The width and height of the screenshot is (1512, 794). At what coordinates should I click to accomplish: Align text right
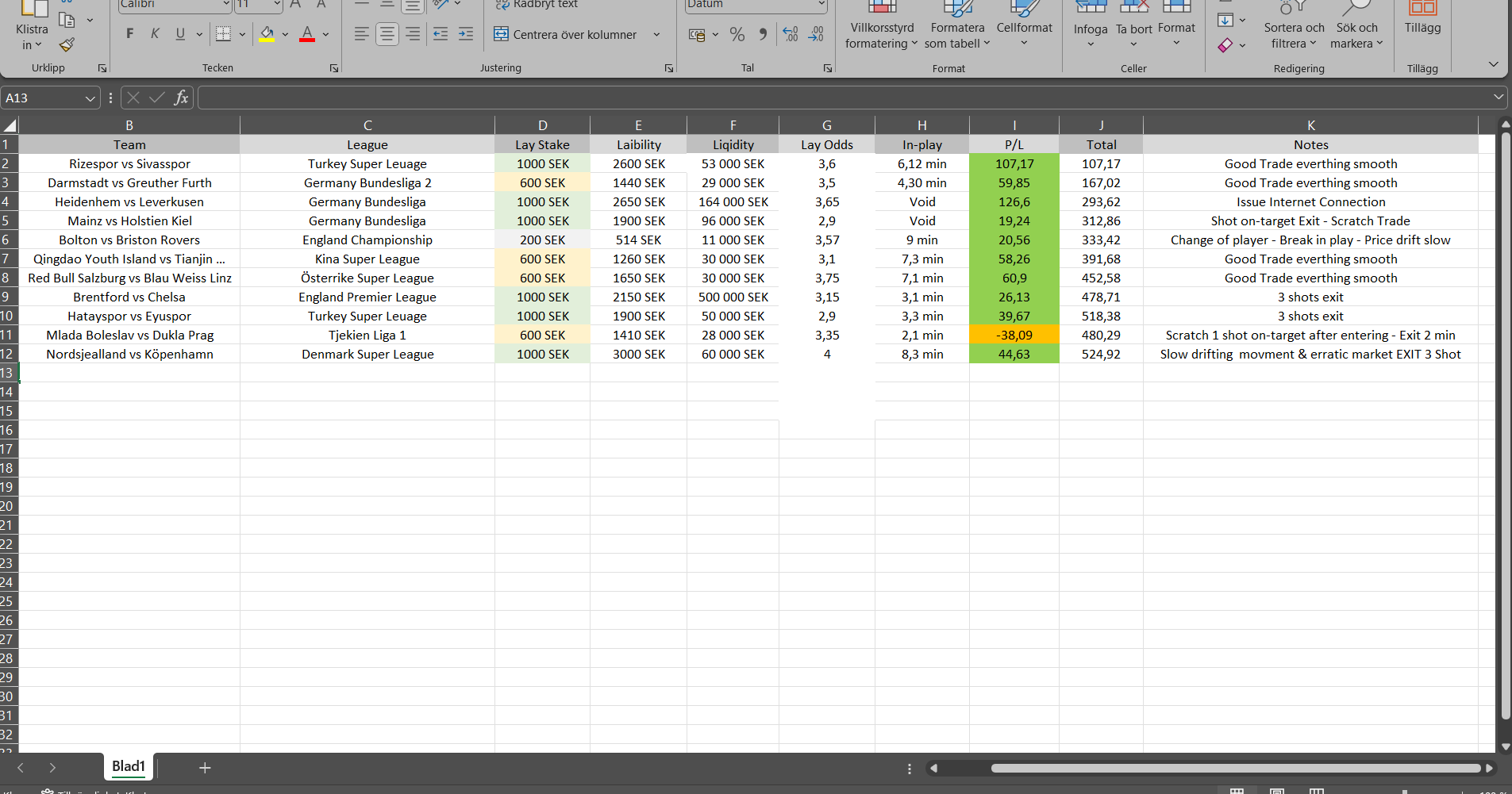(413, 34)
